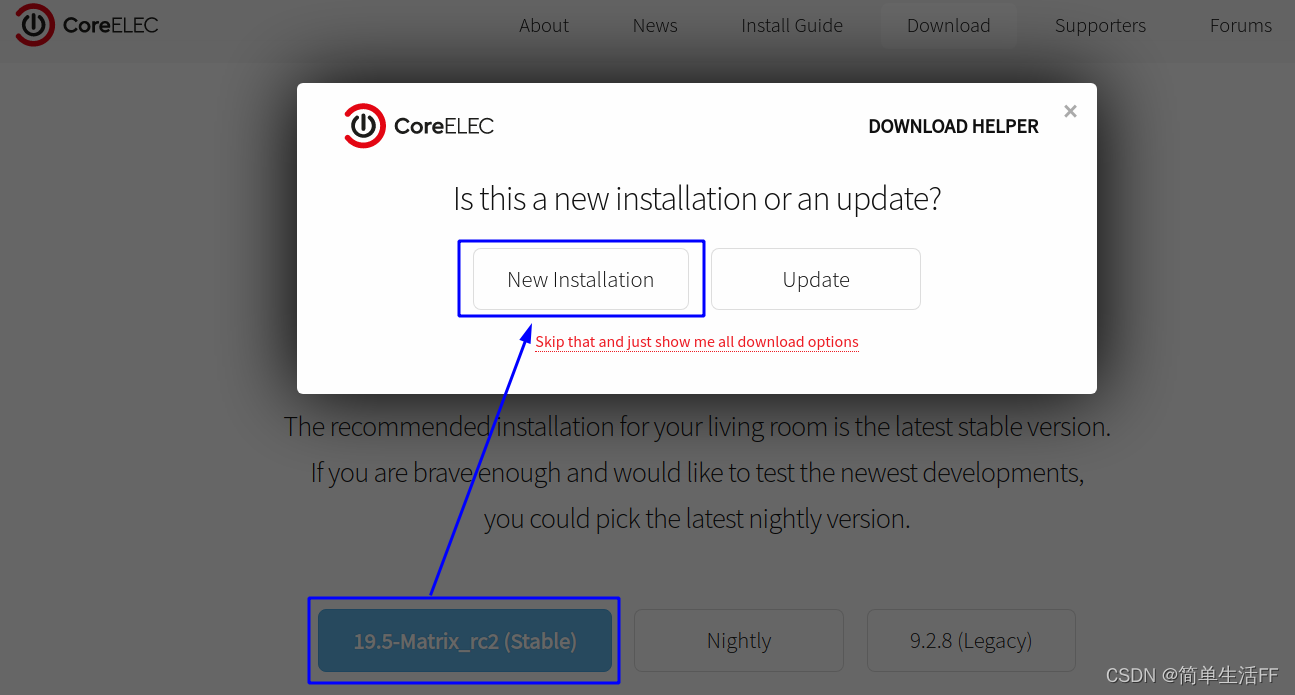Open the Install Guide page

click(792, 26)
